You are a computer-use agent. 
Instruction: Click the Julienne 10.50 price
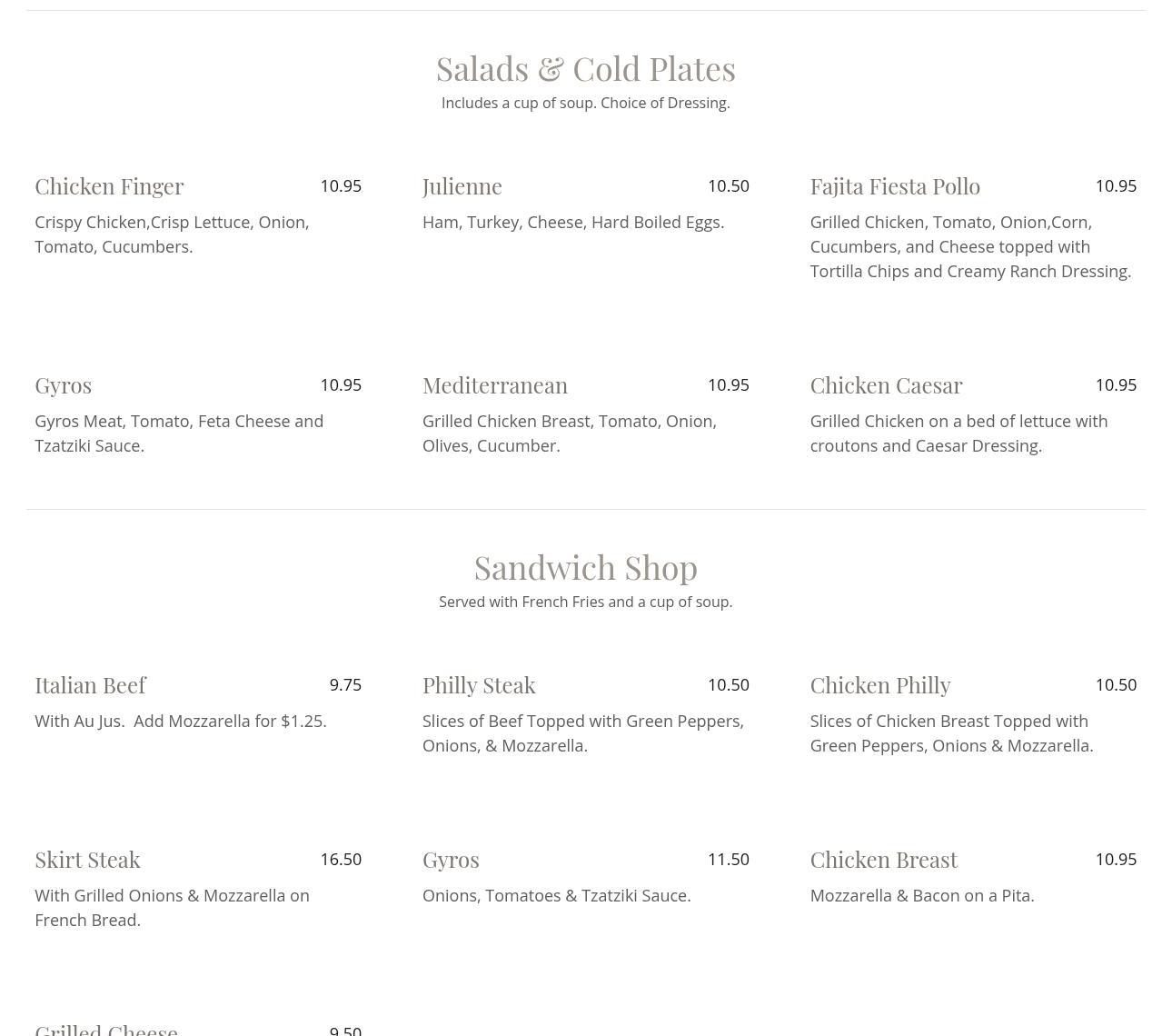pos(728,185)
